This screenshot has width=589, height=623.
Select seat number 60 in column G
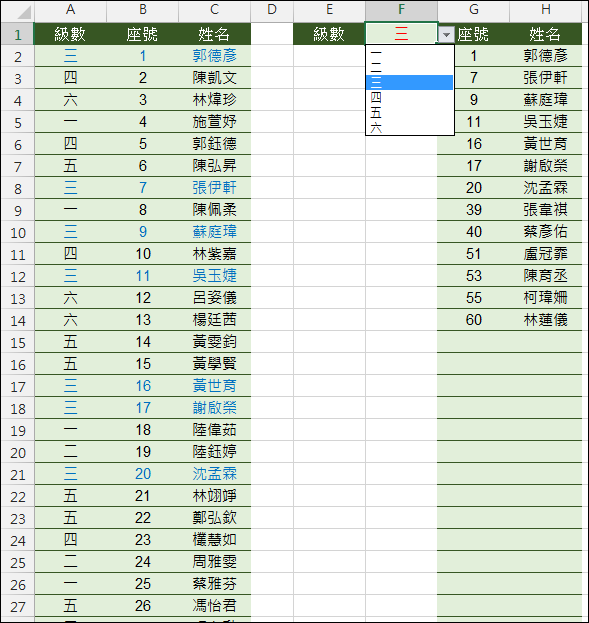[473, 320]
